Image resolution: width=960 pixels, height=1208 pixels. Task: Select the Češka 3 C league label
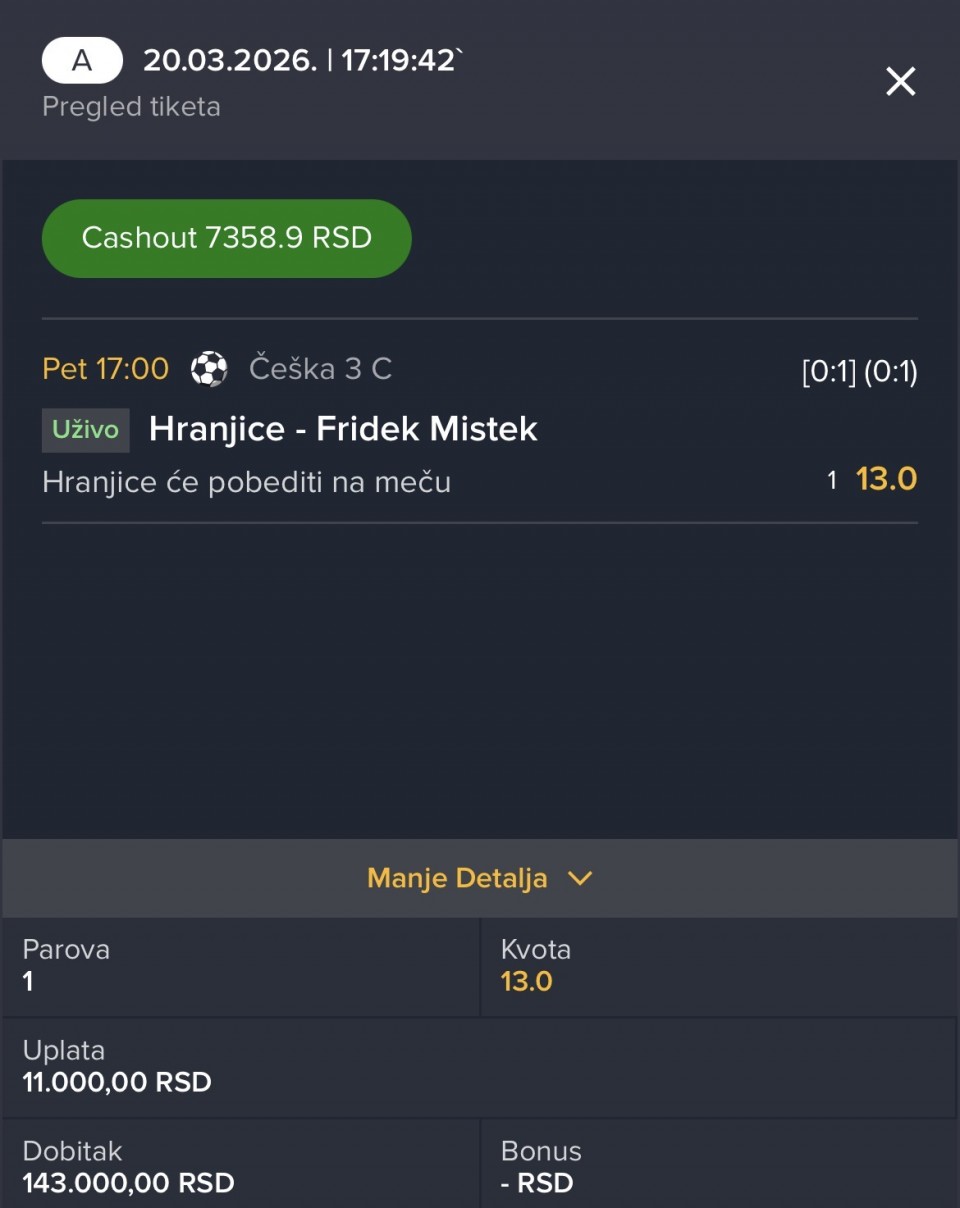[x=320, y=369]
